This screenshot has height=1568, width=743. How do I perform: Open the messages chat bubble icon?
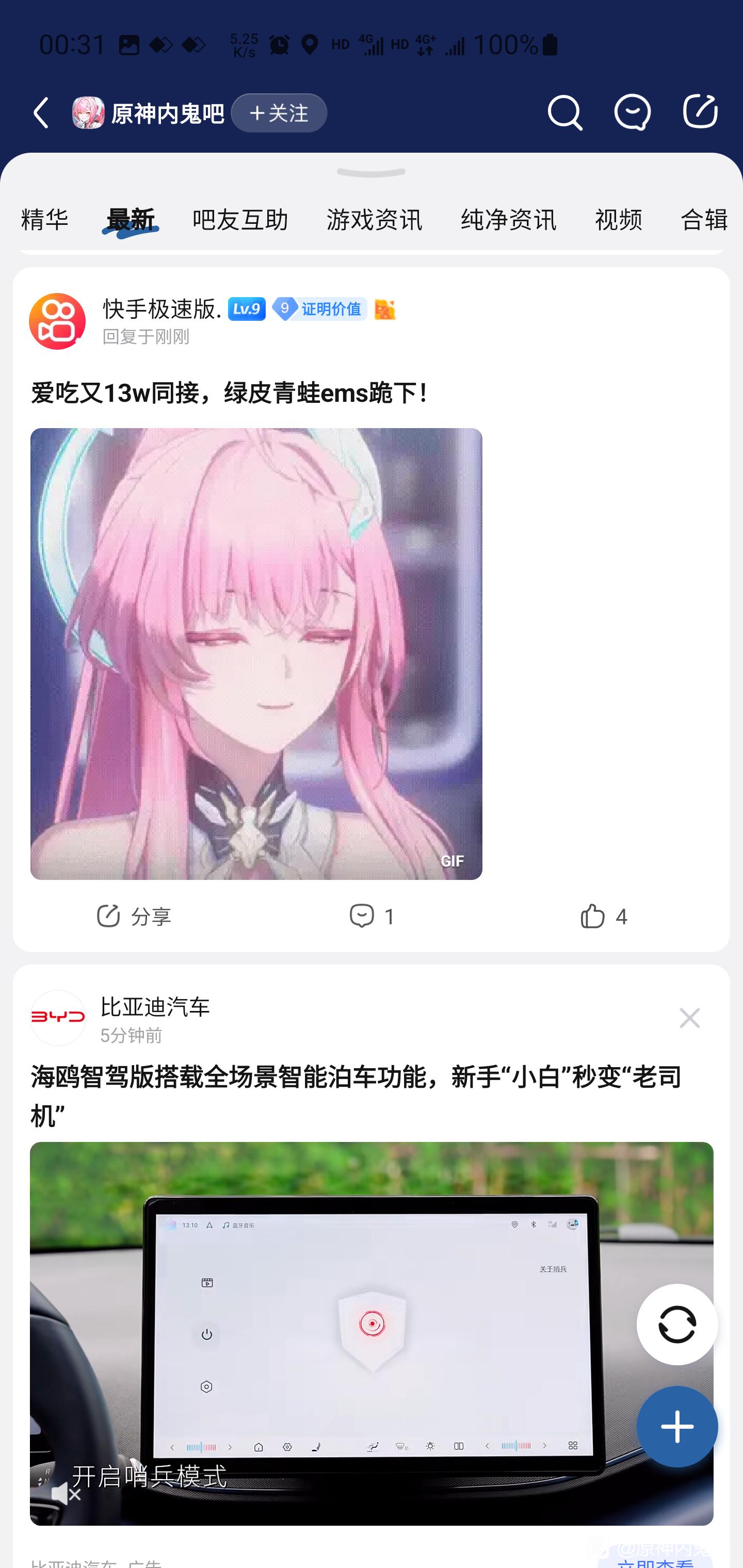[x=632, y=112]
